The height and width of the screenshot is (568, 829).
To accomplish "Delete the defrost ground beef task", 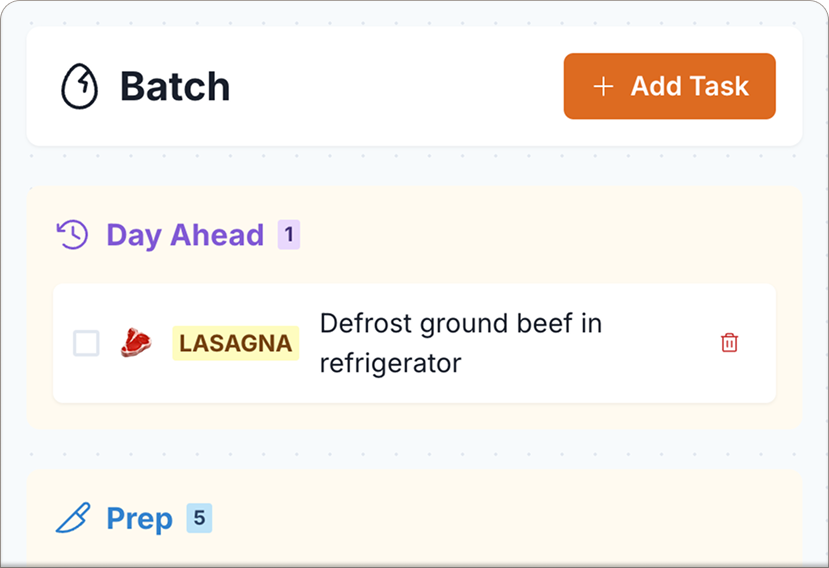I will click(x=730, y=343).
